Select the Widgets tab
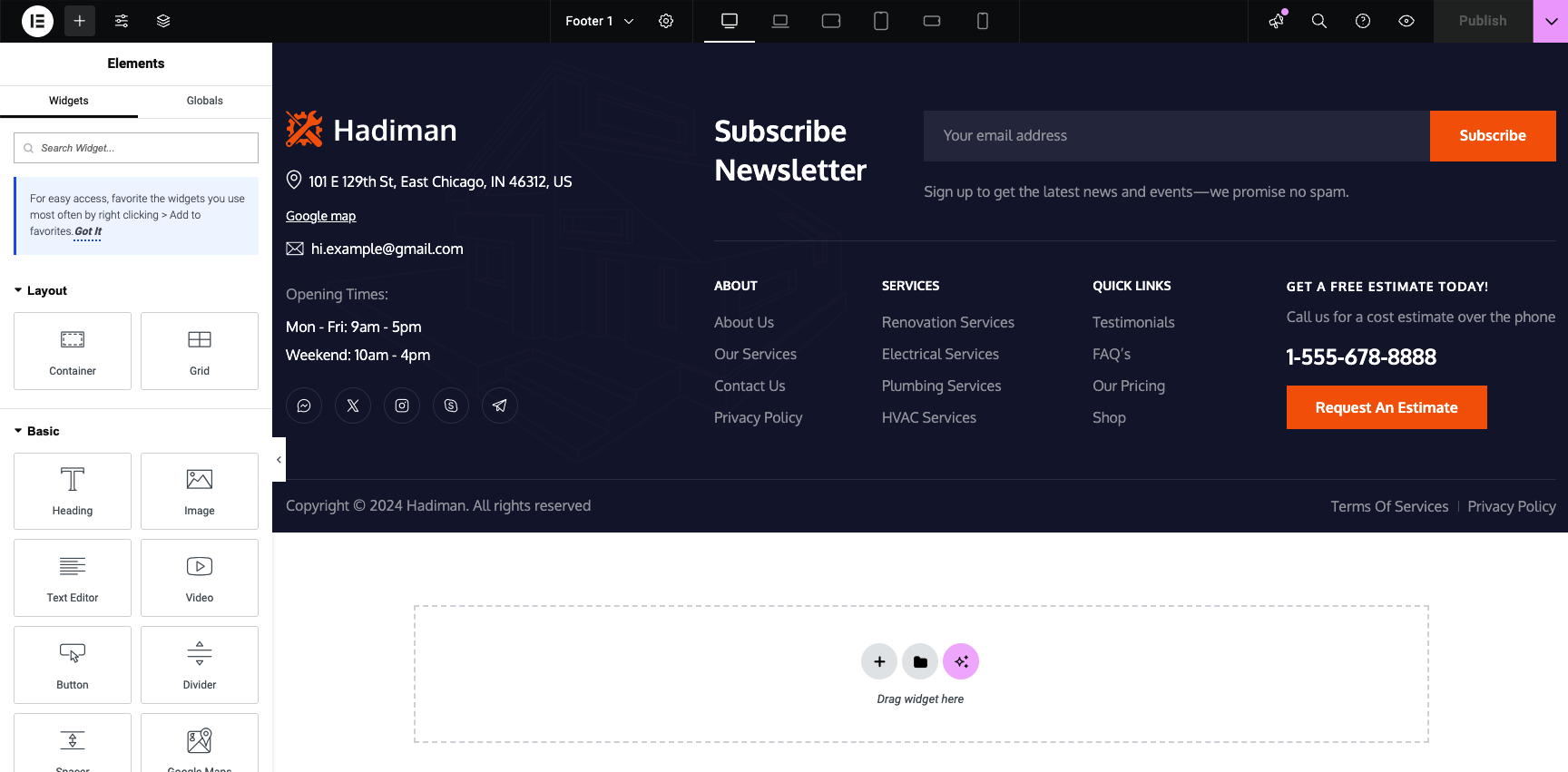 coord(69,101)
